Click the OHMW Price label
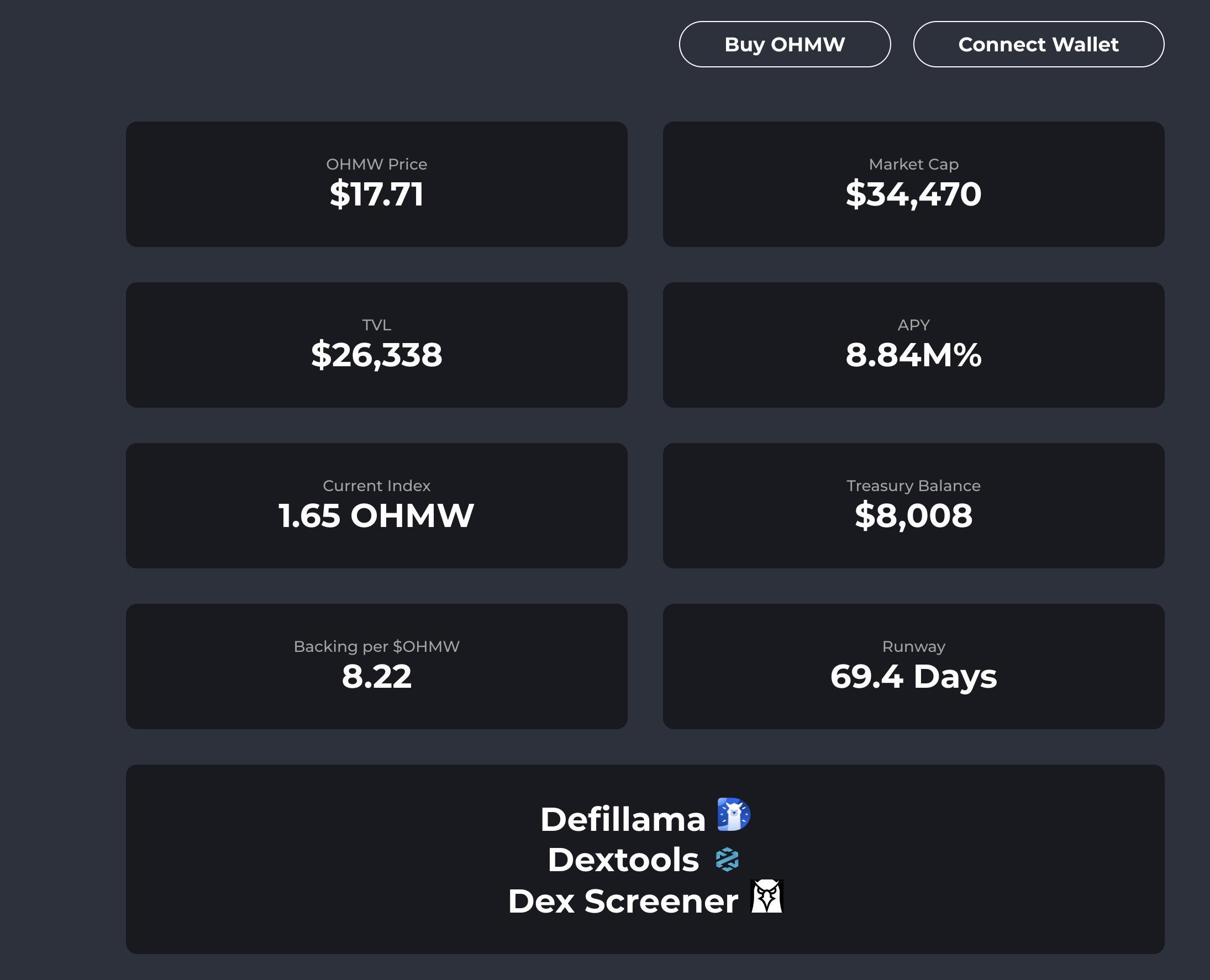The width and height of the screenshot is (1210, 980). [x=377, y=164]
